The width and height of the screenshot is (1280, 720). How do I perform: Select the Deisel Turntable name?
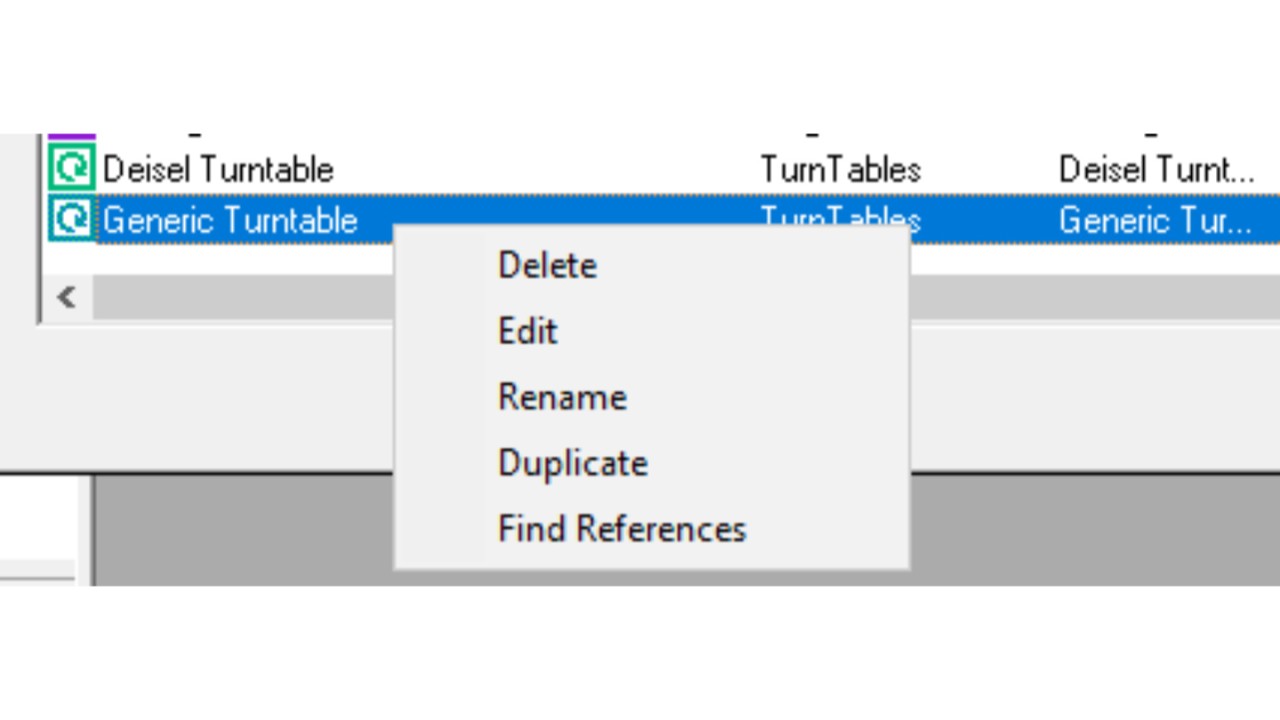(218, 169)
